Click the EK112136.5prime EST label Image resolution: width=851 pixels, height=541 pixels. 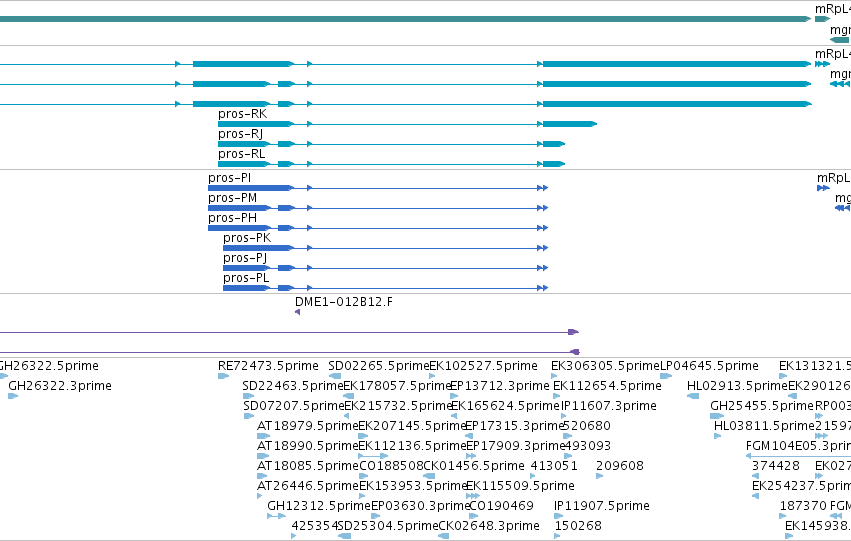pos(412,447)
